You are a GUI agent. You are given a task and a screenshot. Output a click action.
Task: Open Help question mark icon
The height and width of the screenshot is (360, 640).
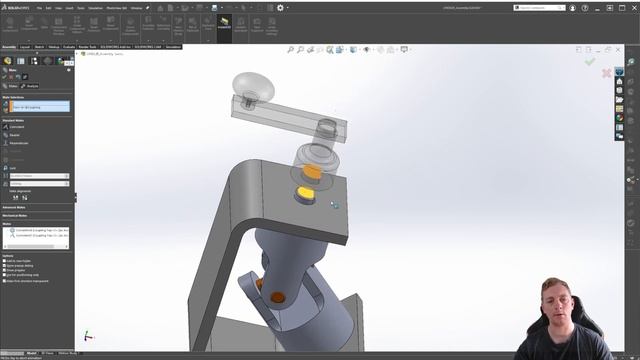coord(585,8)
